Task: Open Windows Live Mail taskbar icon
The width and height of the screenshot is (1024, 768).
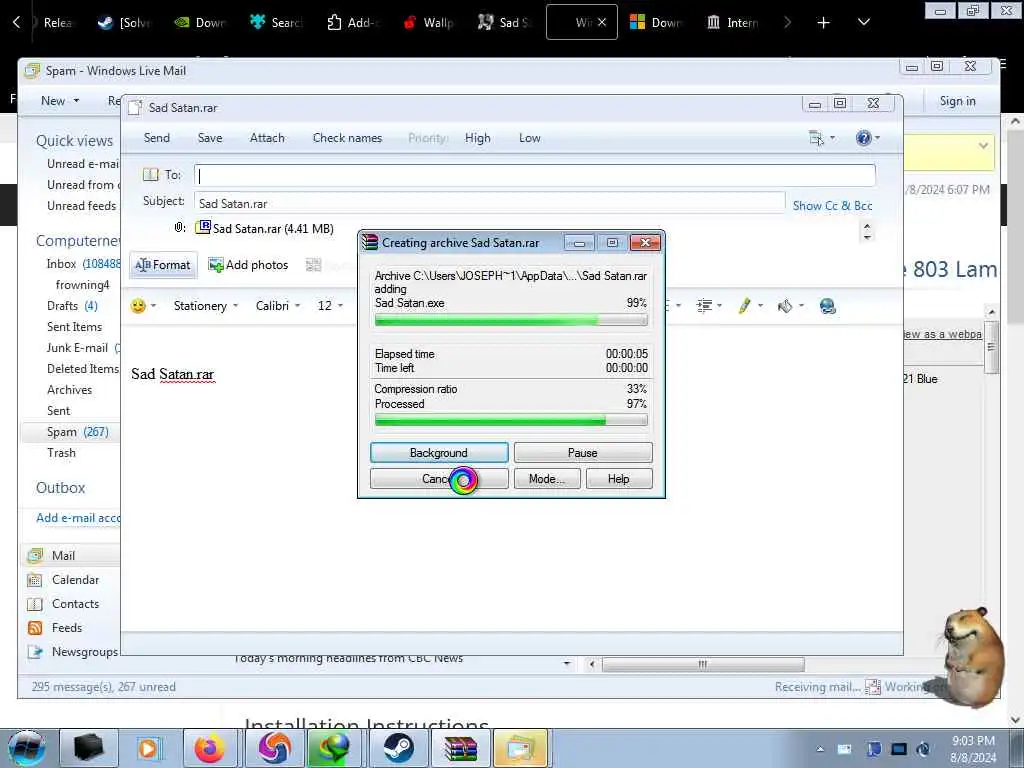Action: [x=520, y=748]
